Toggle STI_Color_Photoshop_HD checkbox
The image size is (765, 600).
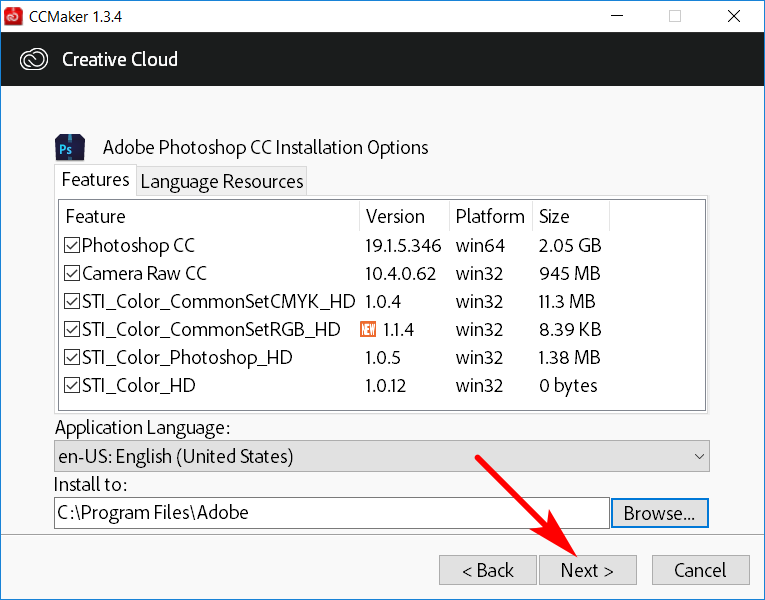tap(72, 358)
